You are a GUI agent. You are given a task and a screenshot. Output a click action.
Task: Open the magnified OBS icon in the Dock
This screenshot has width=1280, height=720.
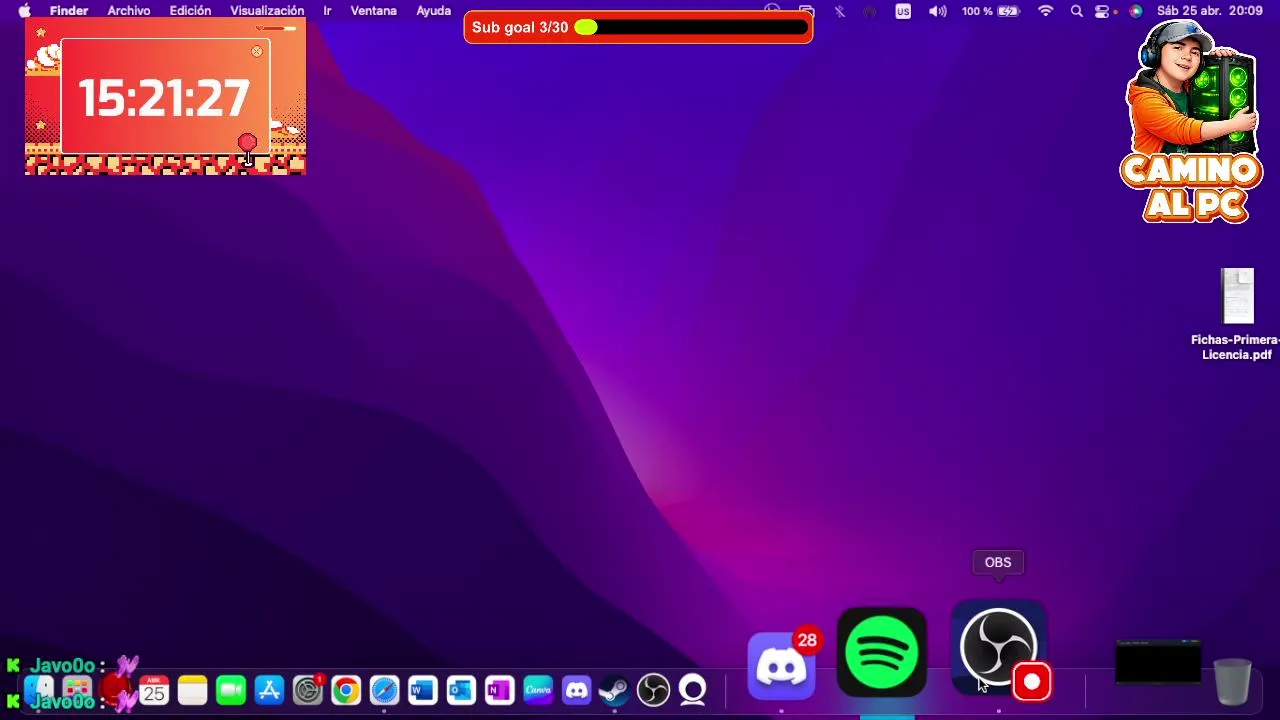(998, 648)
